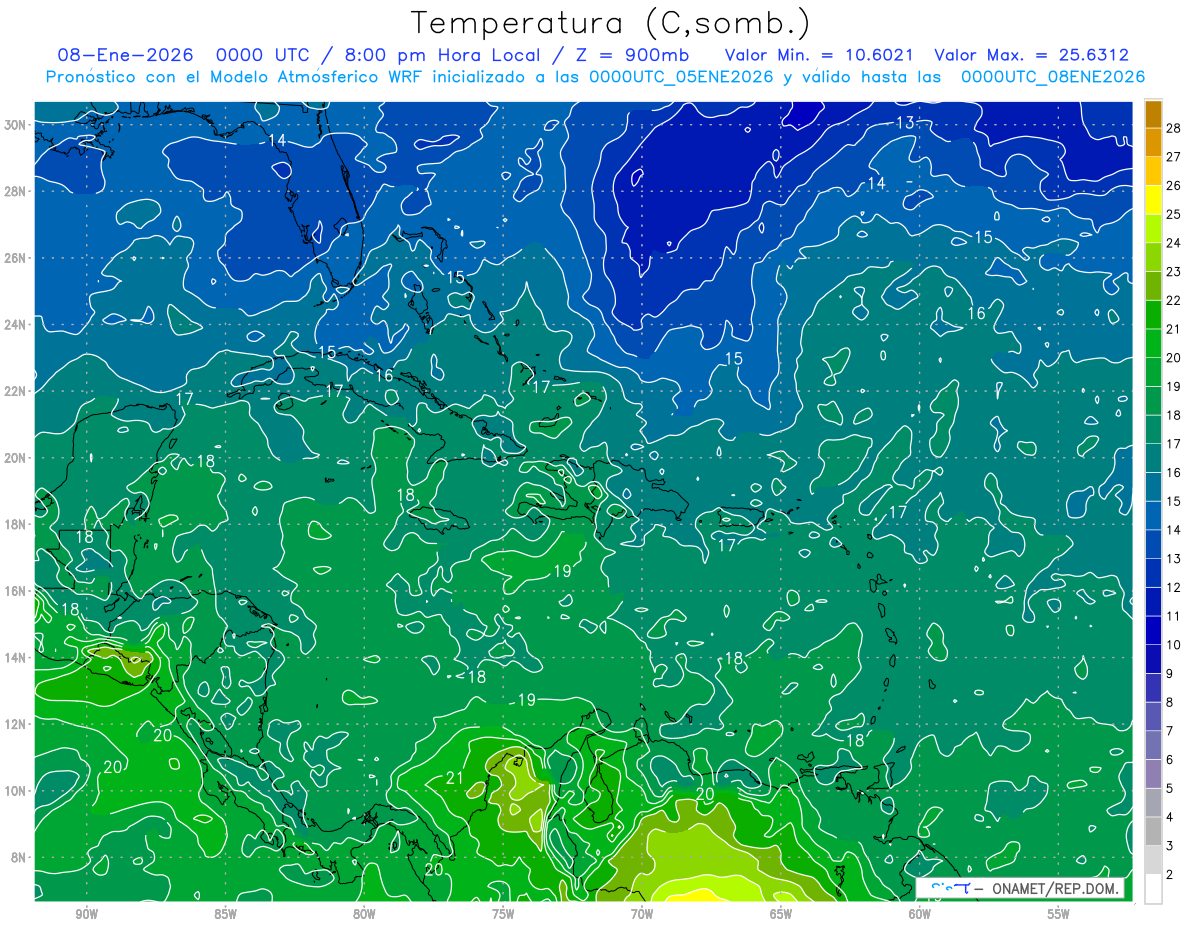Viewport: 1200px width, 927px height.
Task: Click the '21' contour label near Colombia coast
Action: click(454, 778)
